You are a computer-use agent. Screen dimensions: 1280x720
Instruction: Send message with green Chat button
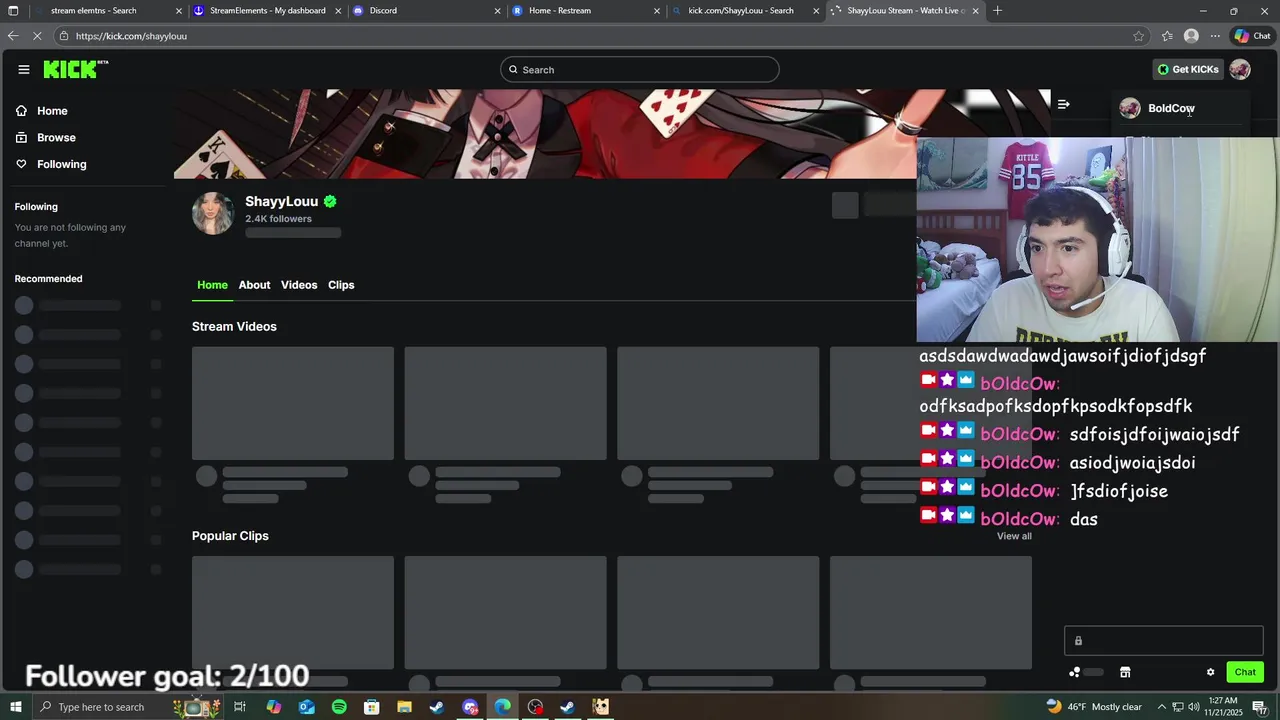click(1245, 672)
